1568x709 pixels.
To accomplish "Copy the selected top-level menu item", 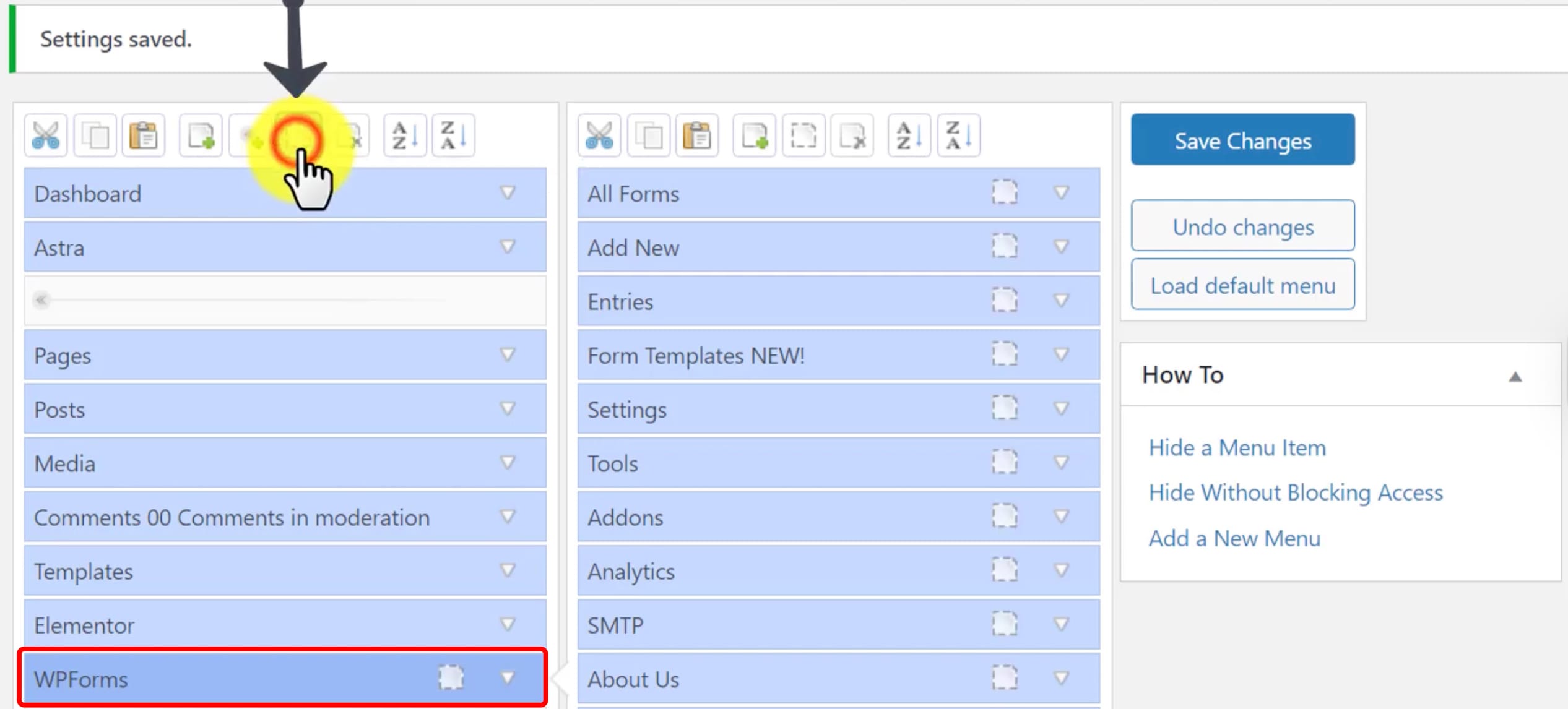I will [95, 135].
